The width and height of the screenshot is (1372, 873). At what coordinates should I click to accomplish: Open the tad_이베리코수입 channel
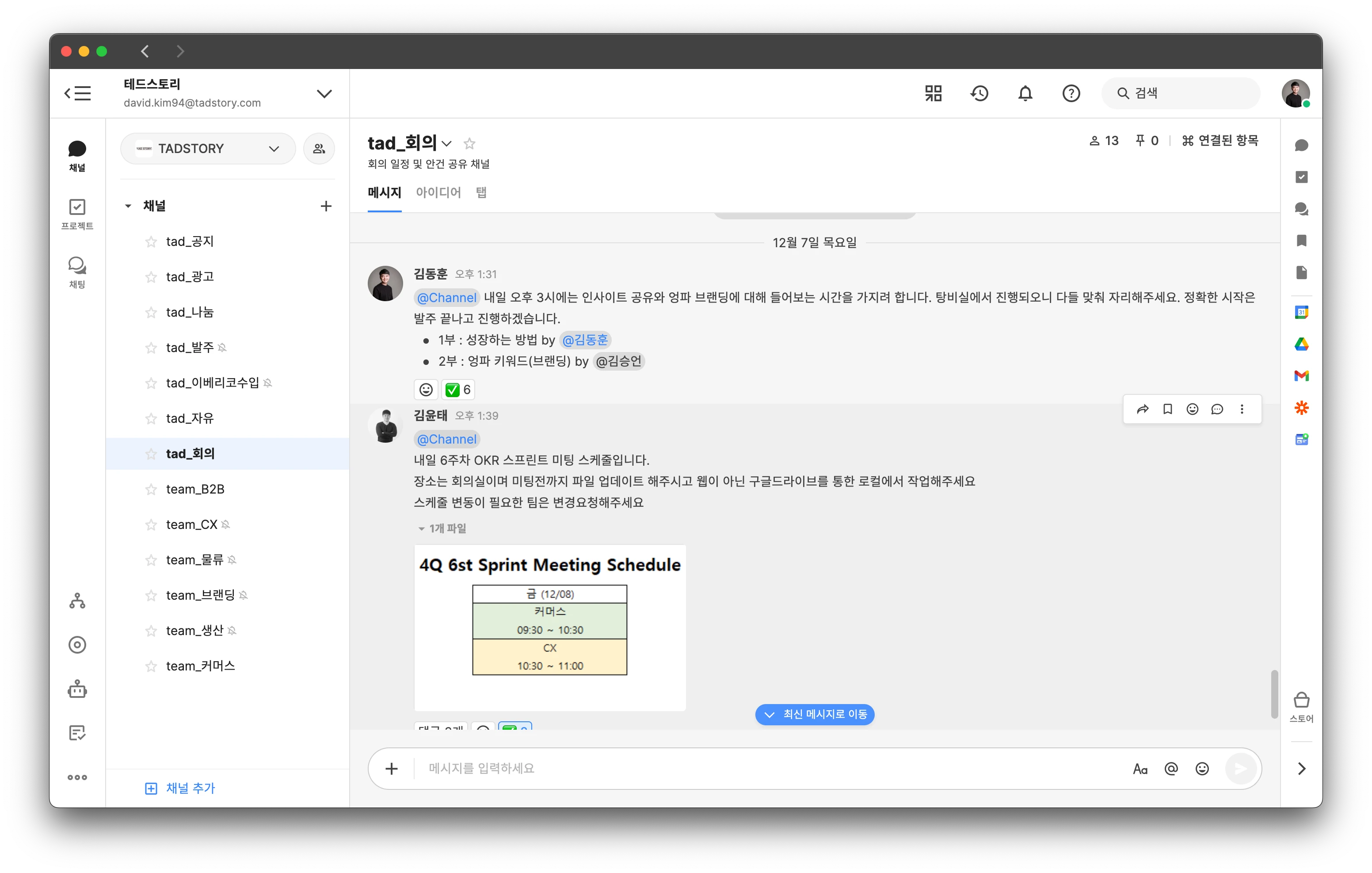tap(228, 383)
